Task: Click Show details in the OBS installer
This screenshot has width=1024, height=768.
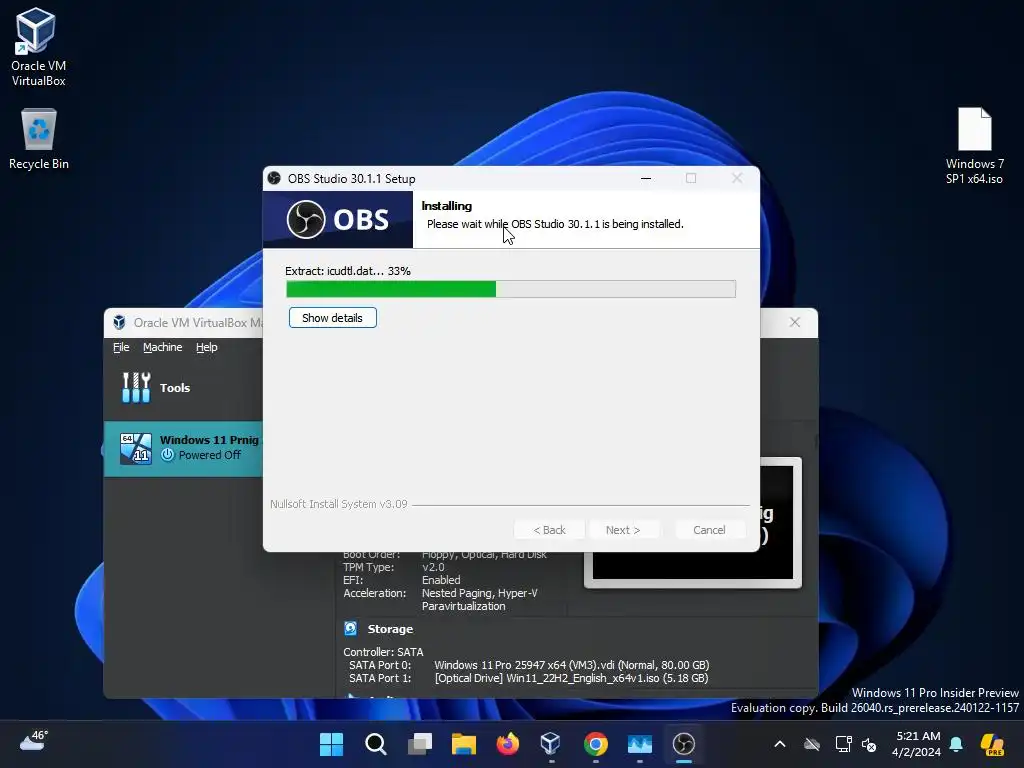Action: (x=332, y=318)
